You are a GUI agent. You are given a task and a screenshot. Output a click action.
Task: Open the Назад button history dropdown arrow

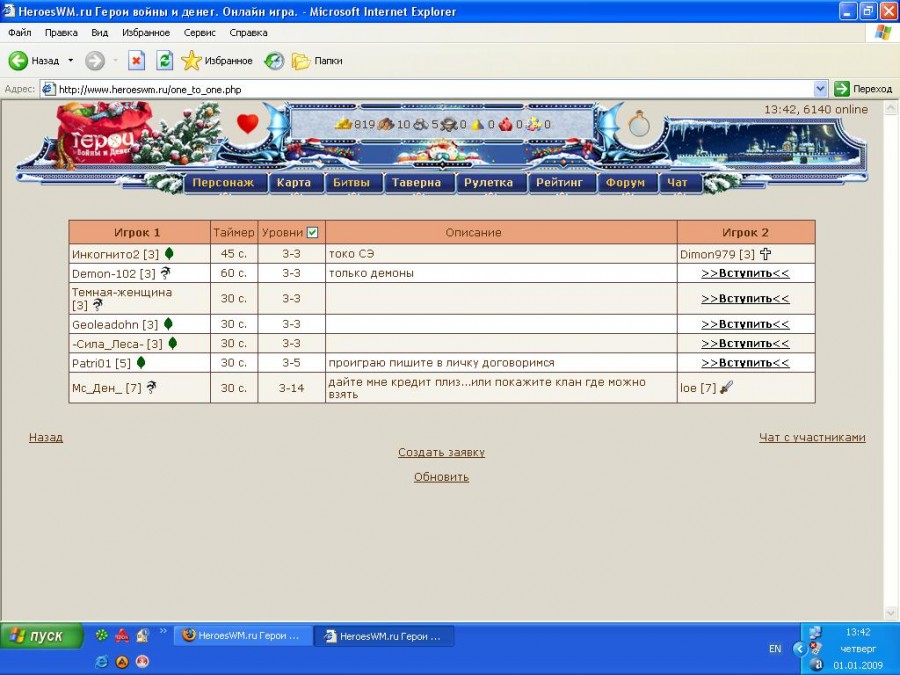71,61
